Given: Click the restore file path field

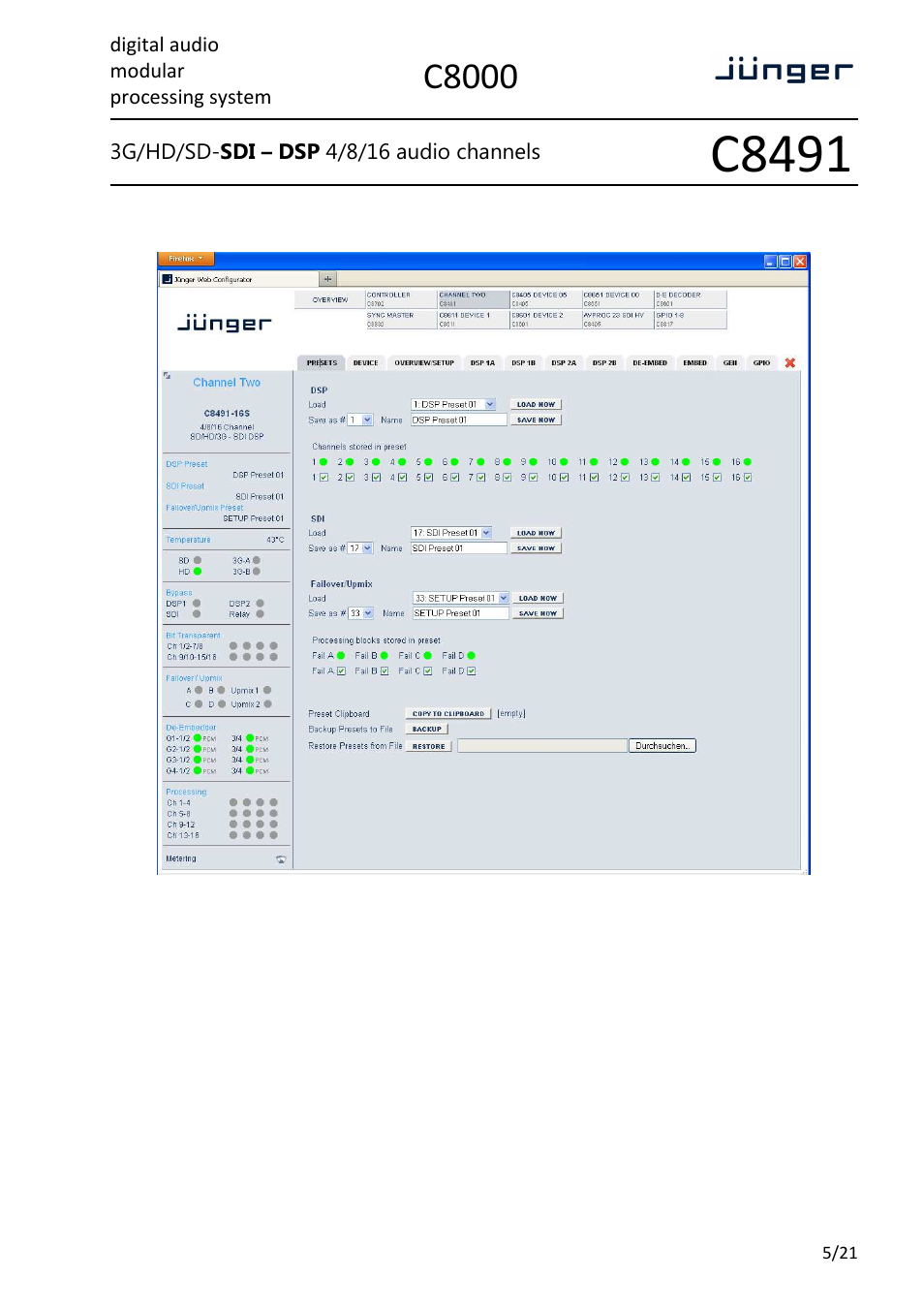Looking at the screenshot, I should pos(542,746).
